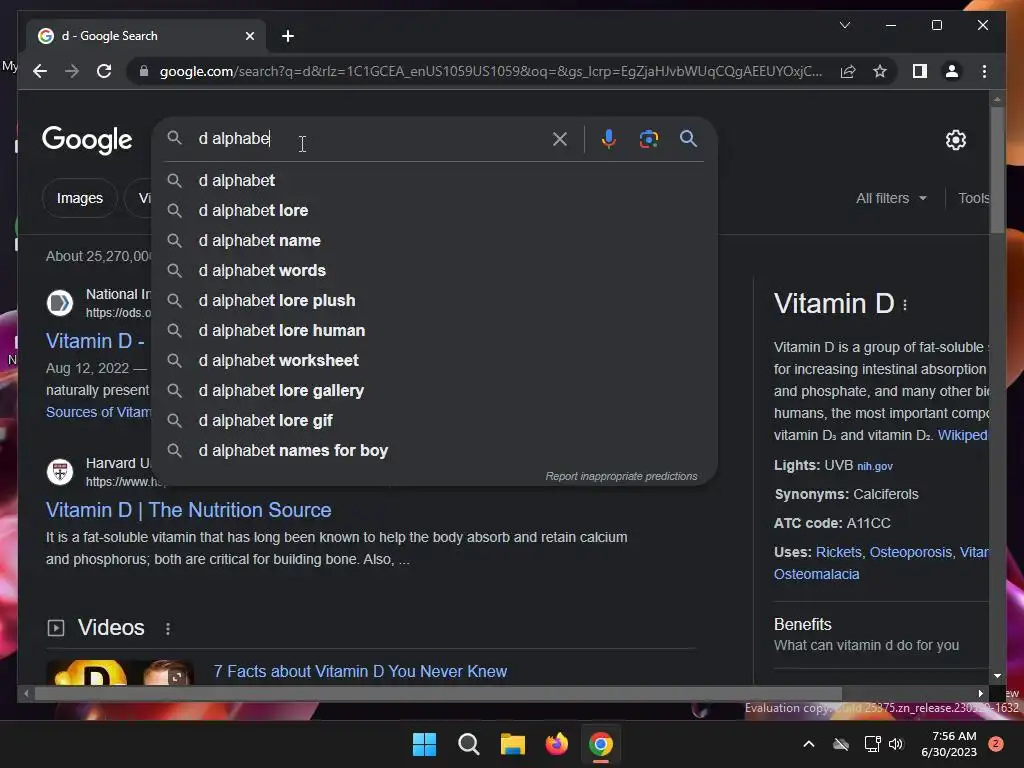Click the padlock site info icon
Screen dimensions: 1024x768
(x=144, y=71)
